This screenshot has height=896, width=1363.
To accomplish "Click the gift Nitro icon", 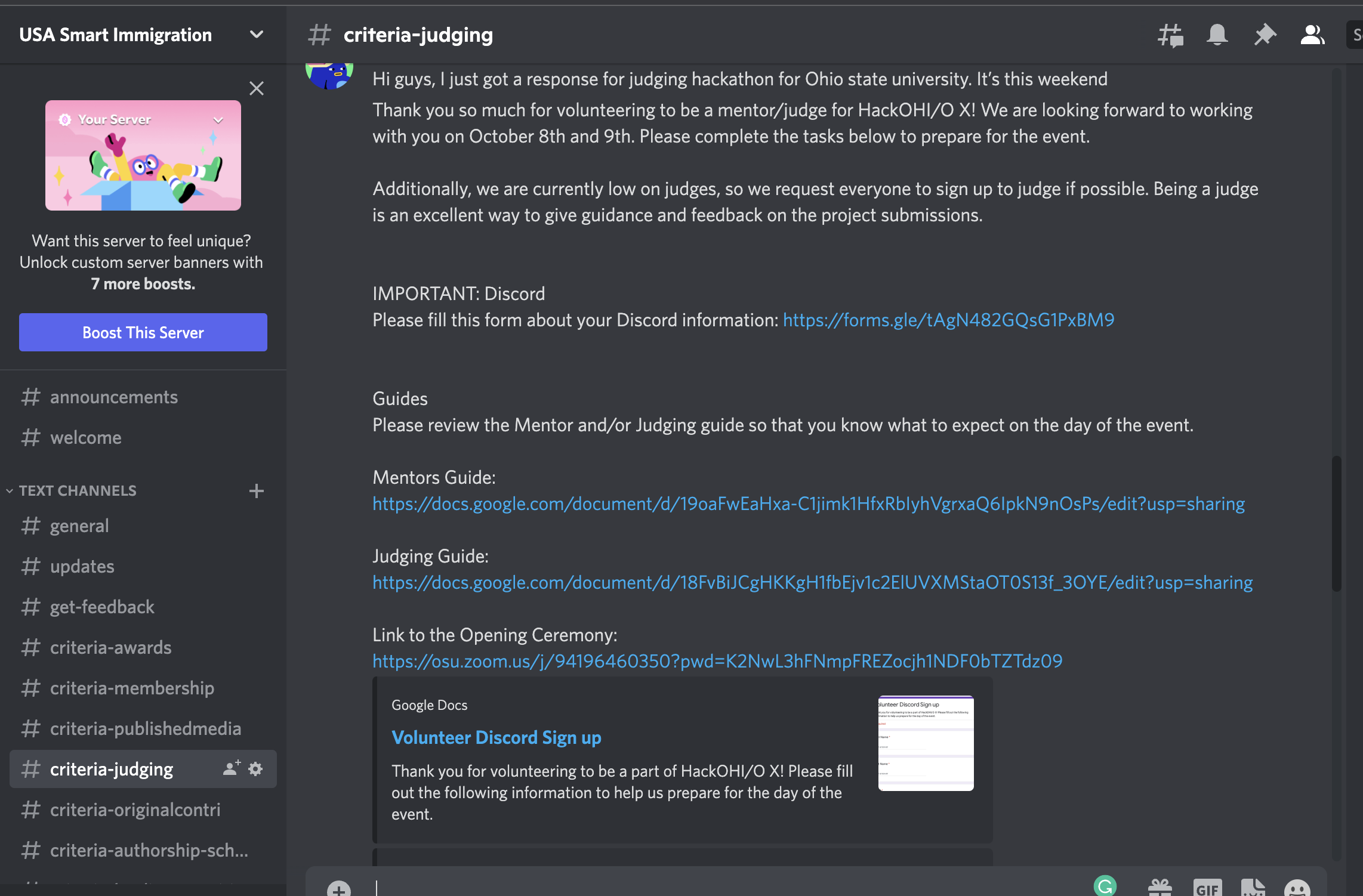I will [1160, 889].
